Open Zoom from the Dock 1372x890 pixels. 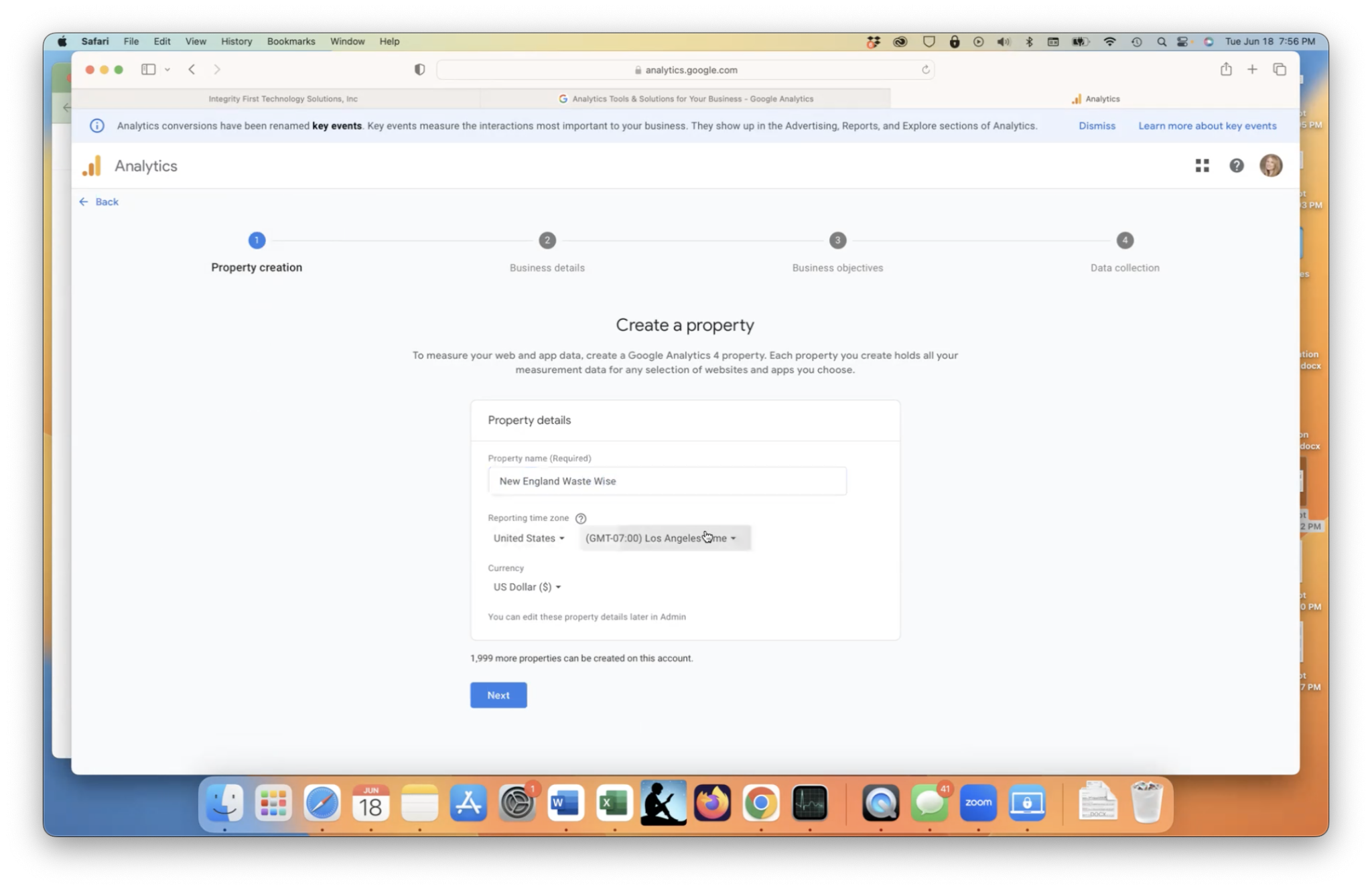point(977,802)
